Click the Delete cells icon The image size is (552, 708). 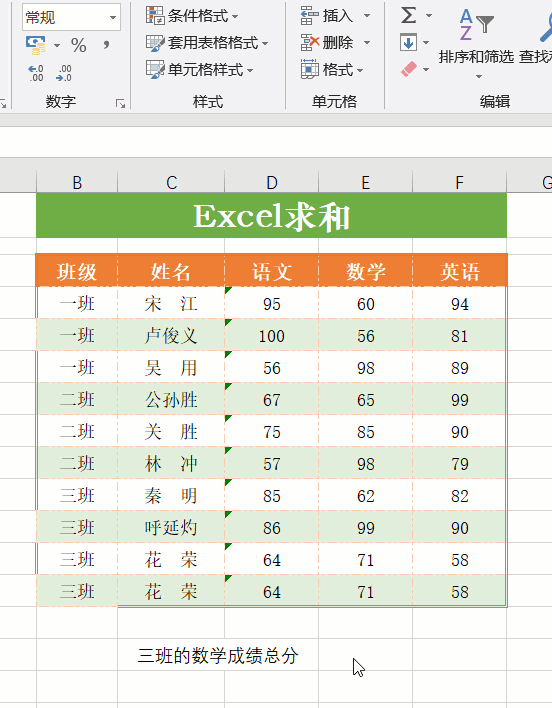tap(310, 43)
